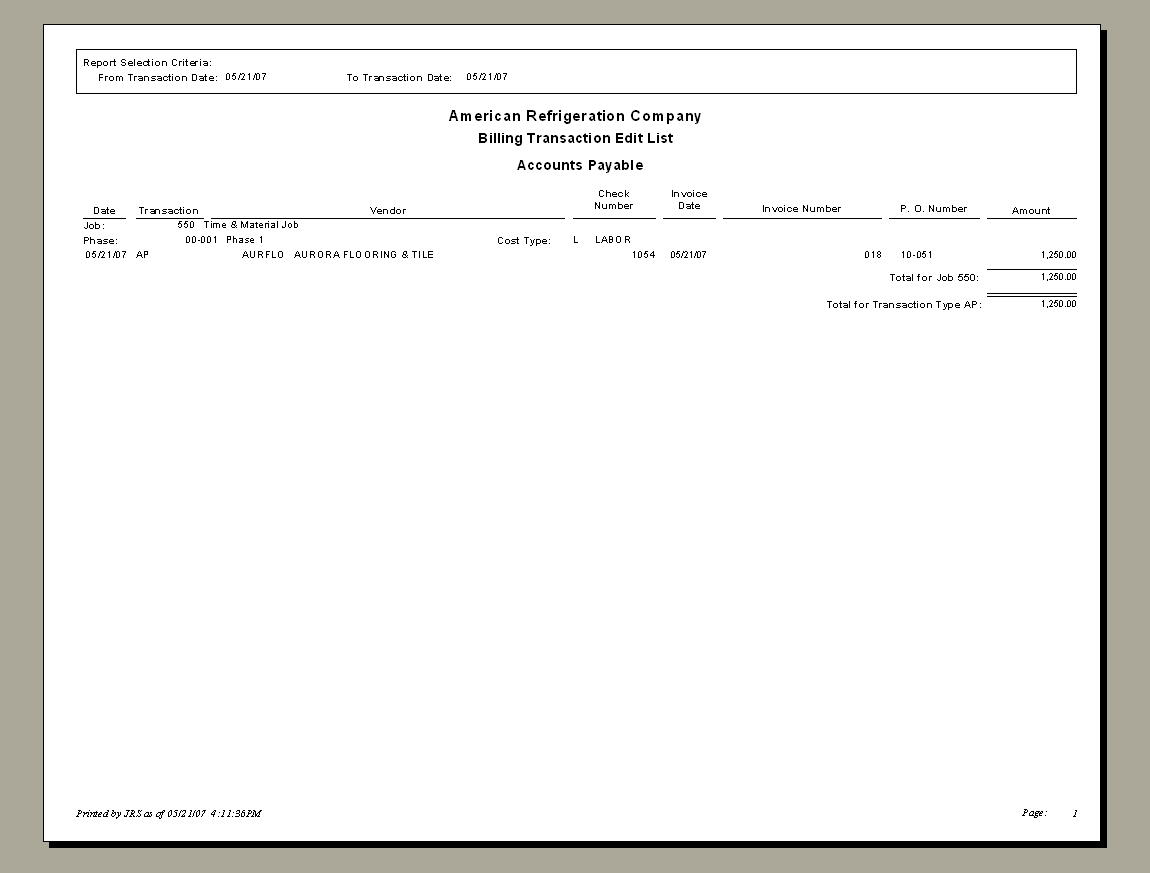The height and width of the screenshot is (873, 1150).
Task: Click check number 1054
Action: tap(644, 255)
